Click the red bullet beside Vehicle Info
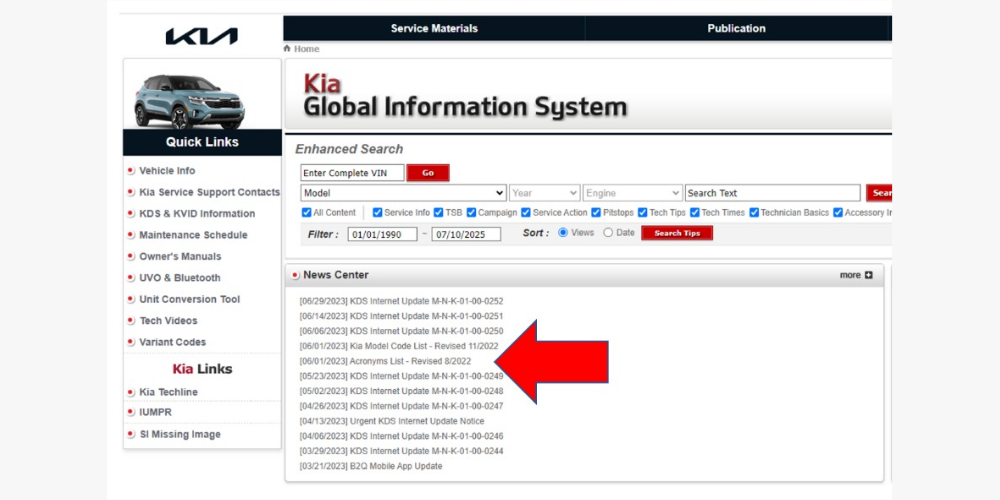1000x500 pixels. (x=131, y=171)
